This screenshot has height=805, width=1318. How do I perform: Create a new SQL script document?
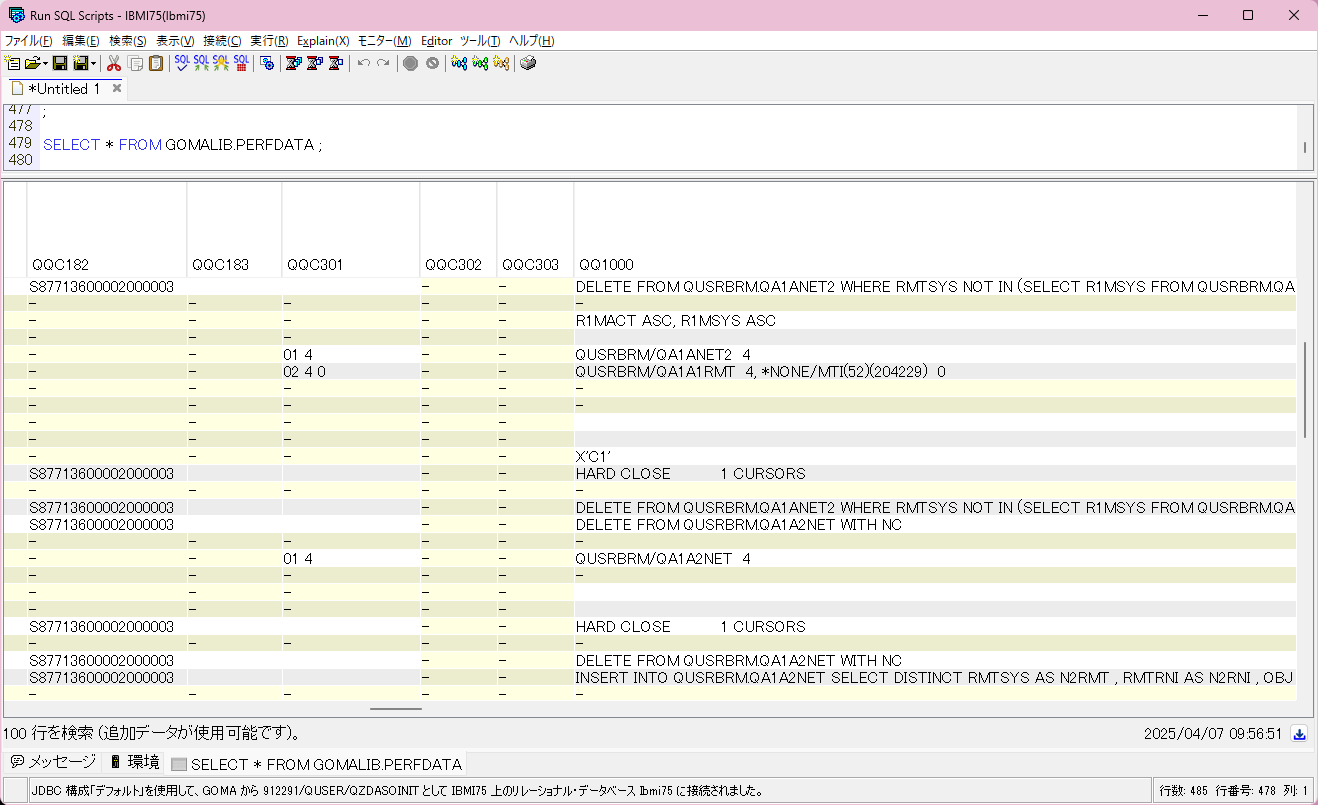(13, 63)
